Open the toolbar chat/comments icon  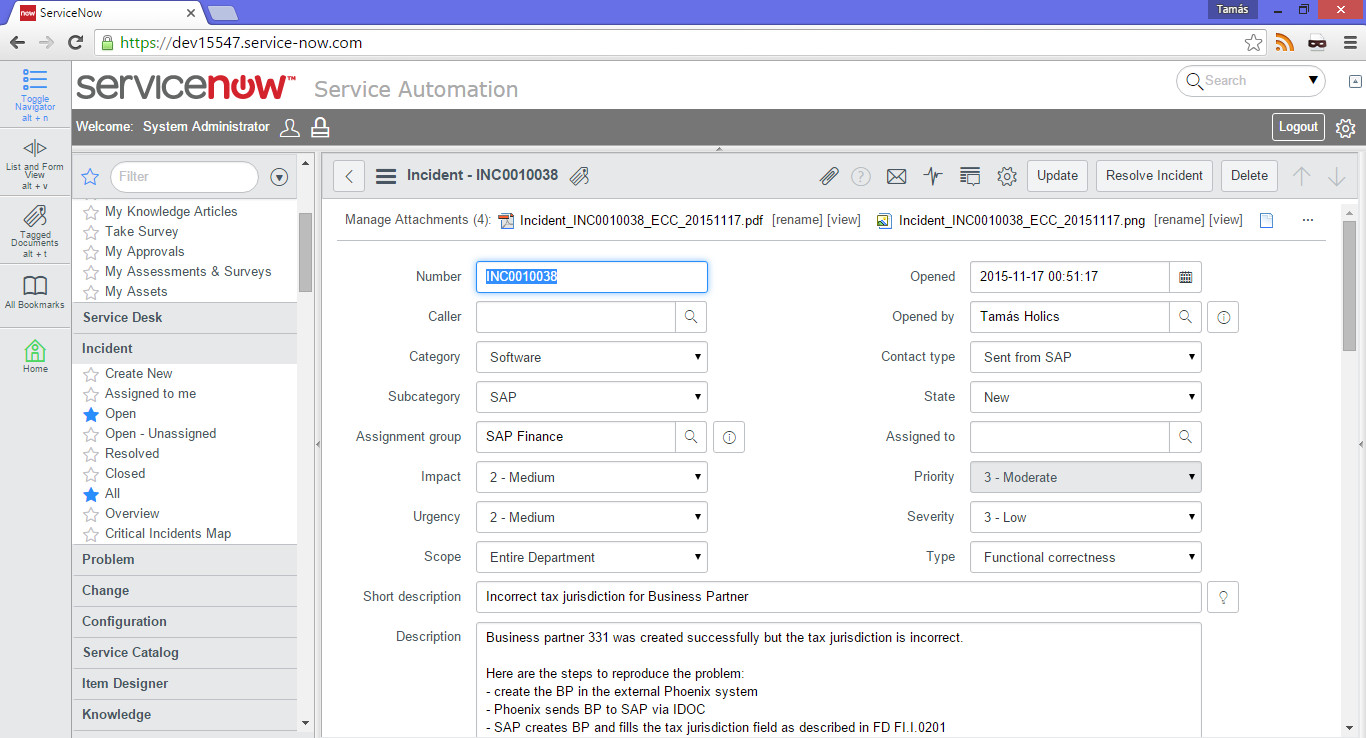tap(970, 176)
